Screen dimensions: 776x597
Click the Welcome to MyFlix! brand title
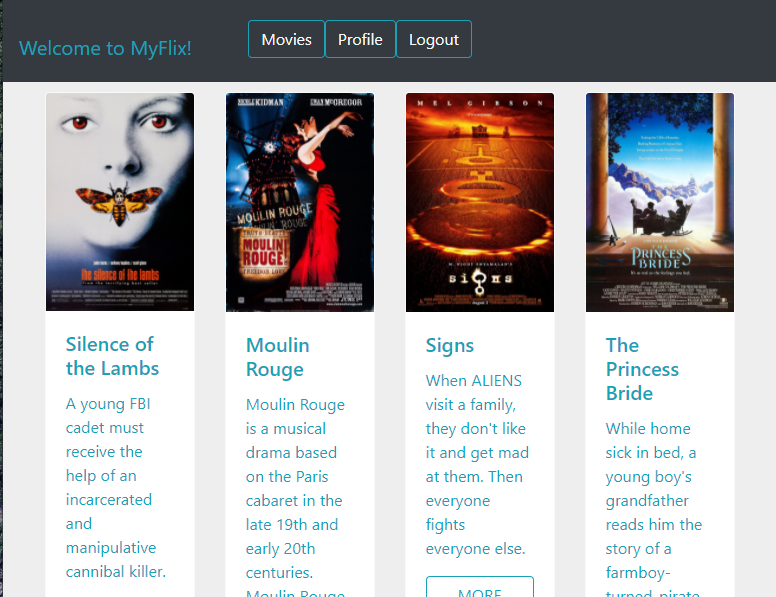coord(105,48)
